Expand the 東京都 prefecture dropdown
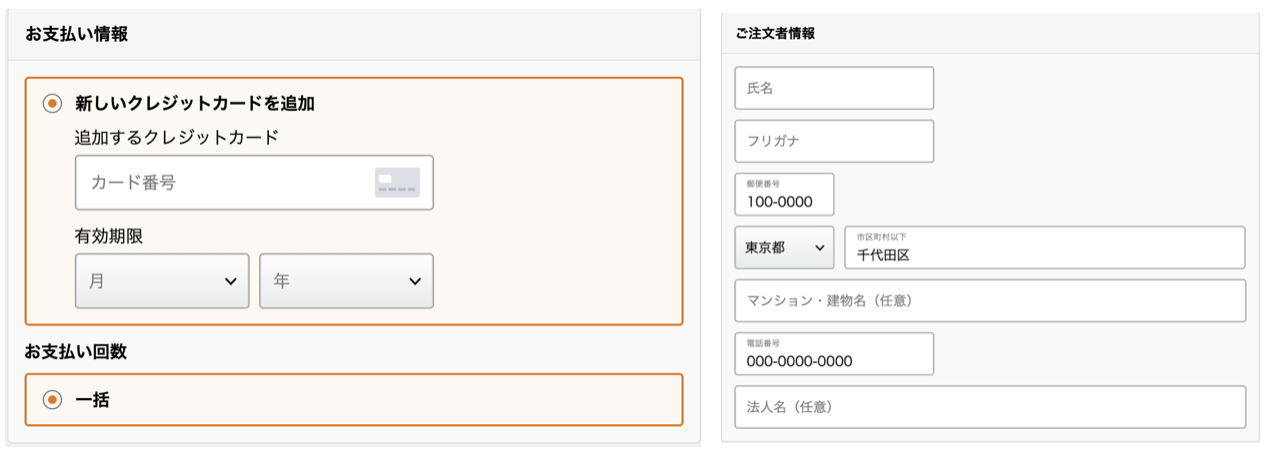 coord(784,248)
